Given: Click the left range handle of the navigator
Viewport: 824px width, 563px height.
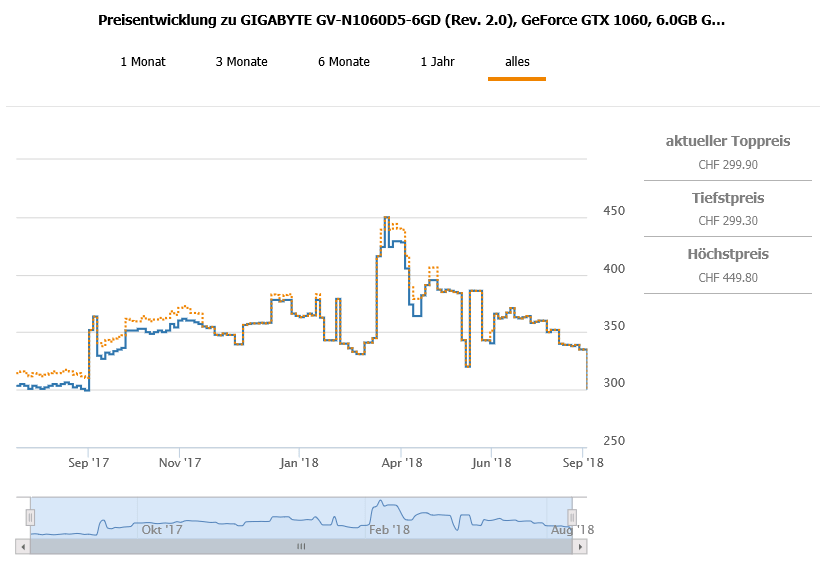Looking at the screenshot, I should [30, 517].
